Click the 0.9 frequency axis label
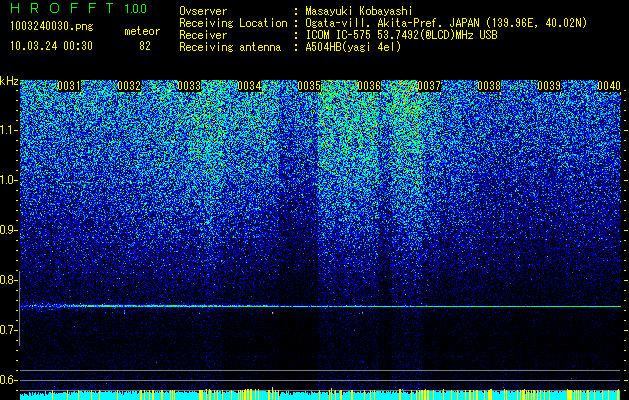The width and height of the screenshot is (629, 400). tap(9, 230)
